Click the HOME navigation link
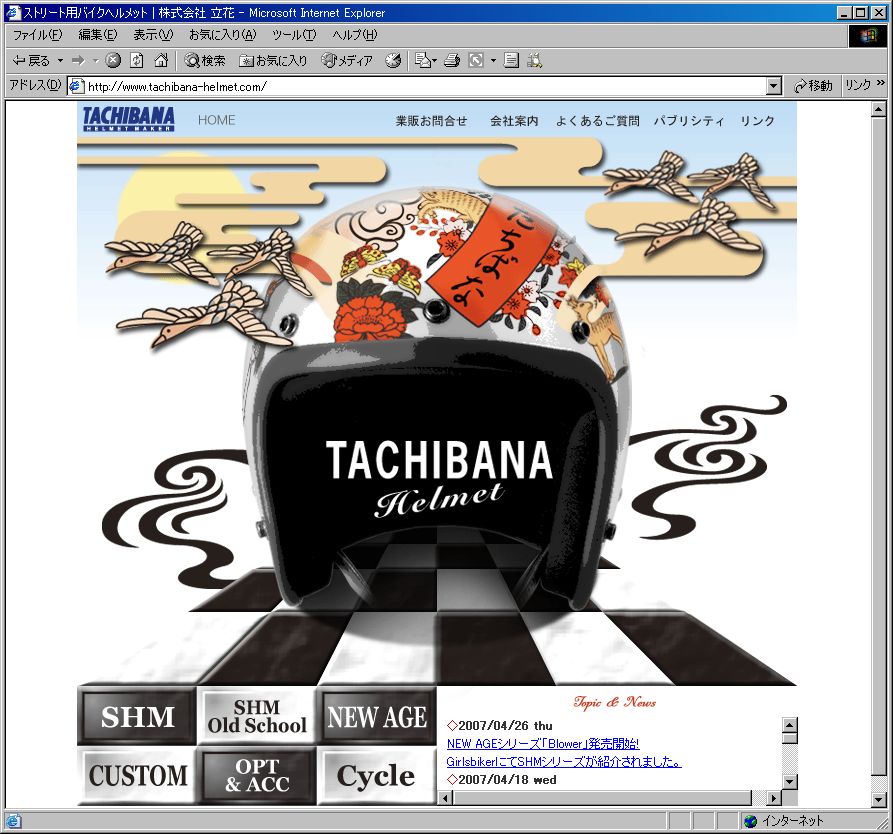The image size is (893, 834). (x=216, y=120)
